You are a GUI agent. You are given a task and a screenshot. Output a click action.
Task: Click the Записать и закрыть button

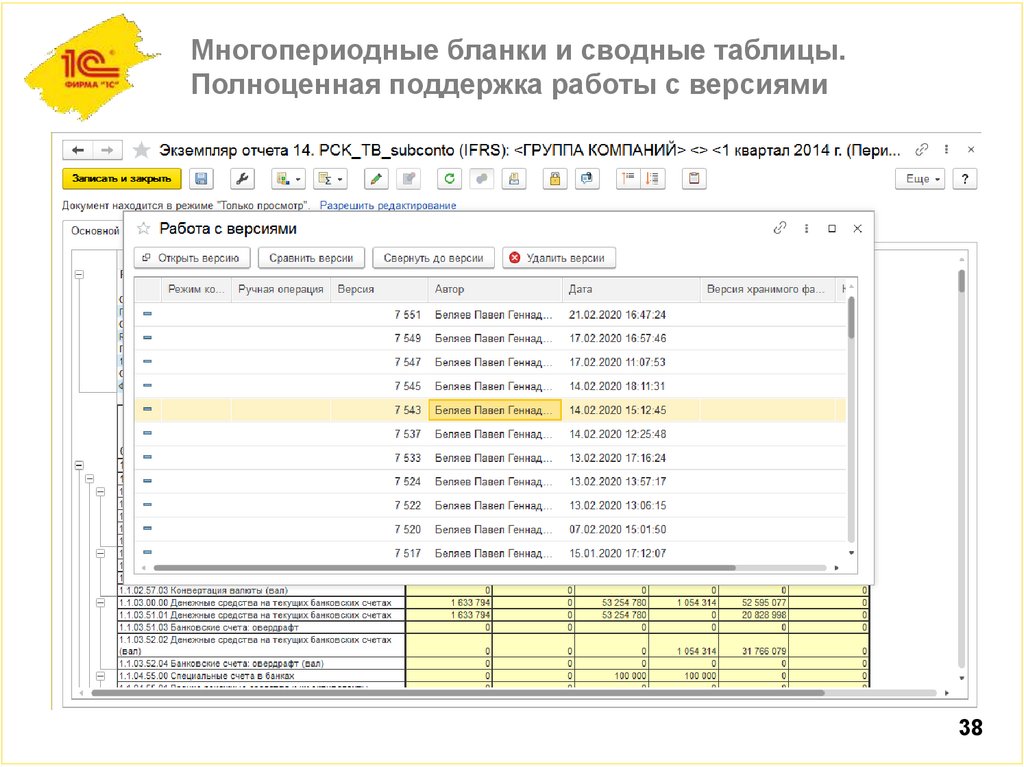tap(120, 178)
